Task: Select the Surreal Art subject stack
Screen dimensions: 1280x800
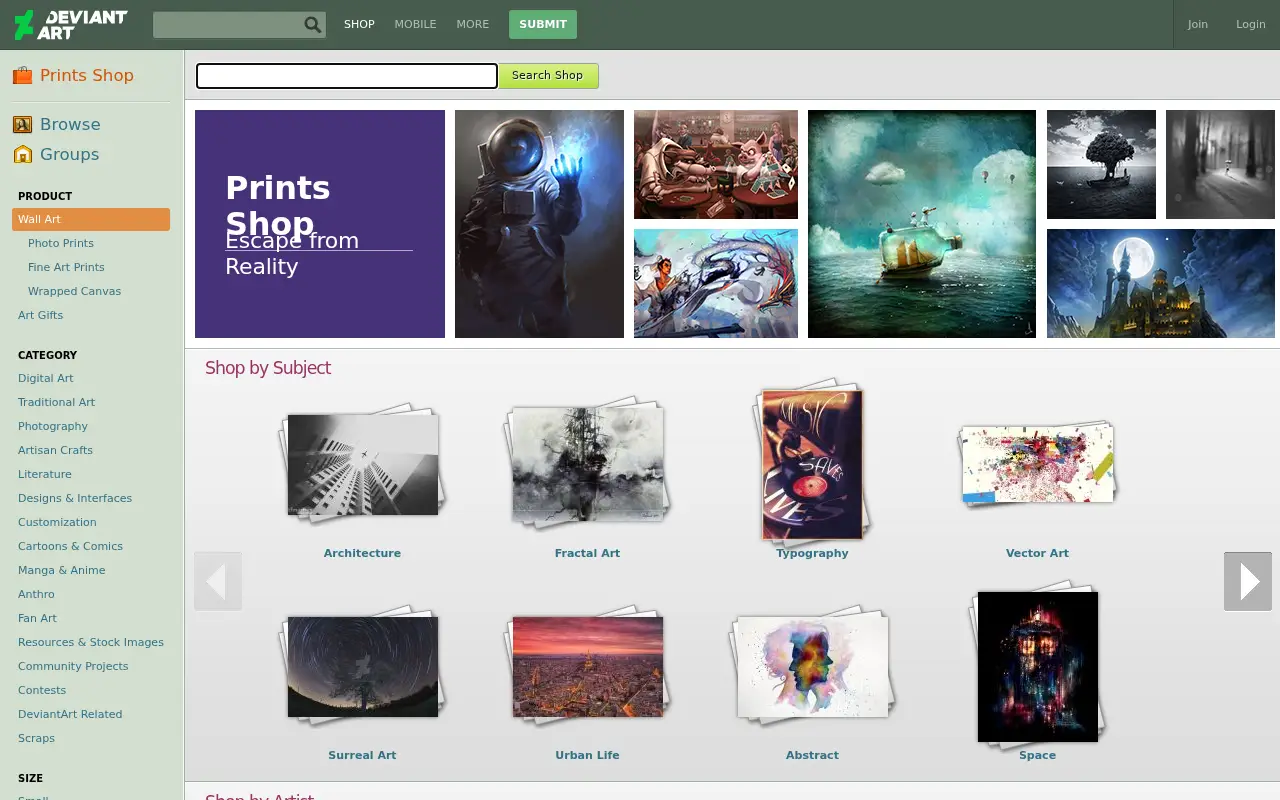Action: tap(362, 665)
